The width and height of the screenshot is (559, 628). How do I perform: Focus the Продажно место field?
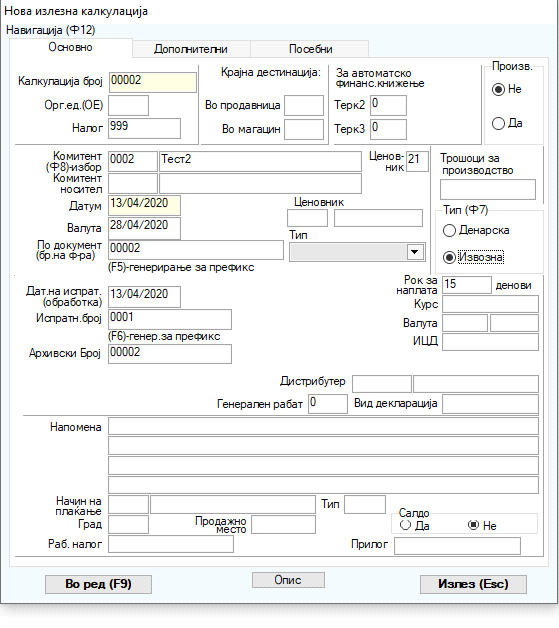(x=284, y=525)
